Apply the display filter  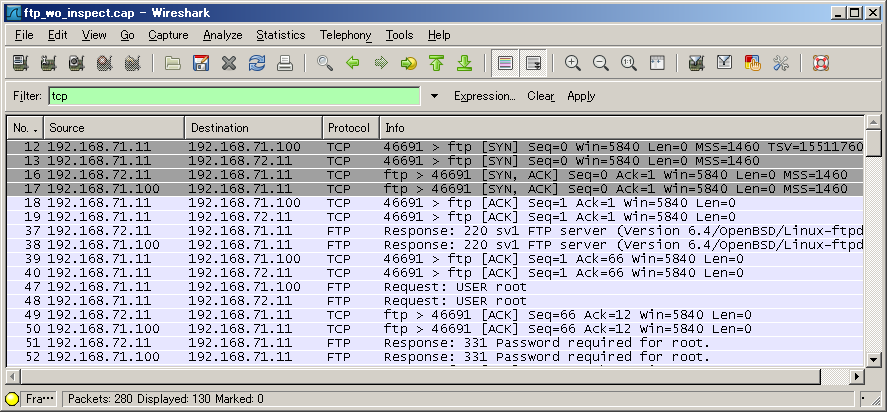pos(581,96)
